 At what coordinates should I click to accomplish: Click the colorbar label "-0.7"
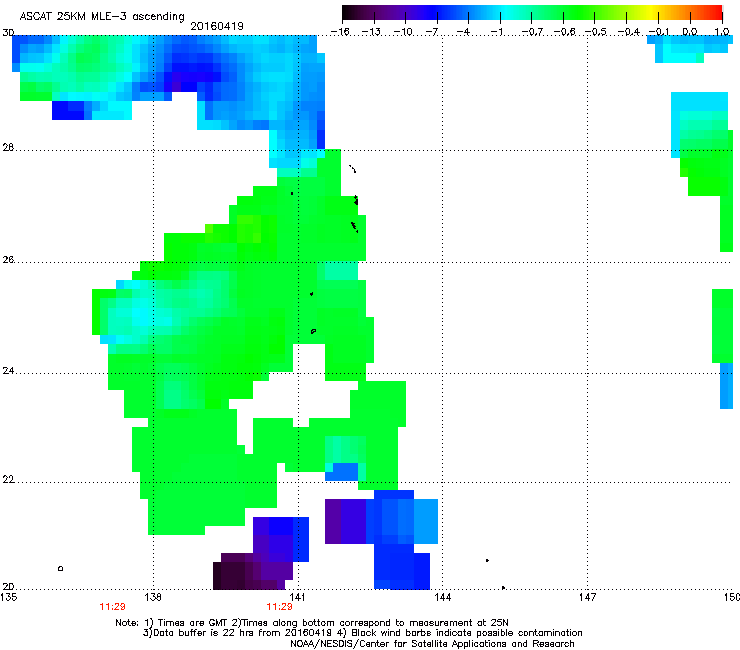click(532, 32)
